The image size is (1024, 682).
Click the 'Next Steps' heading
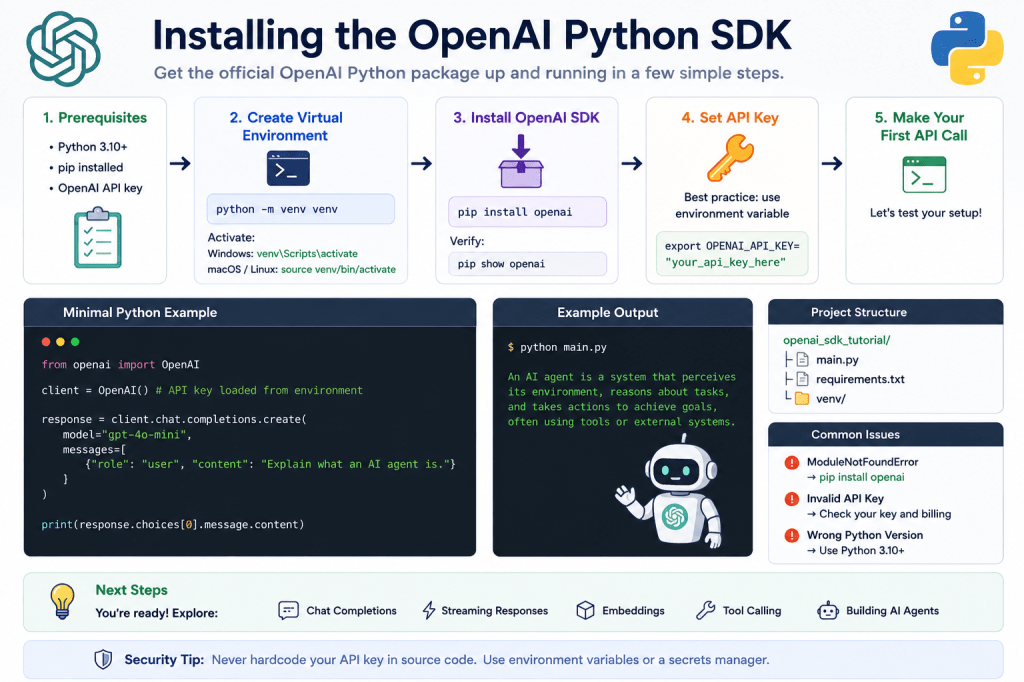tap(131, 590)
